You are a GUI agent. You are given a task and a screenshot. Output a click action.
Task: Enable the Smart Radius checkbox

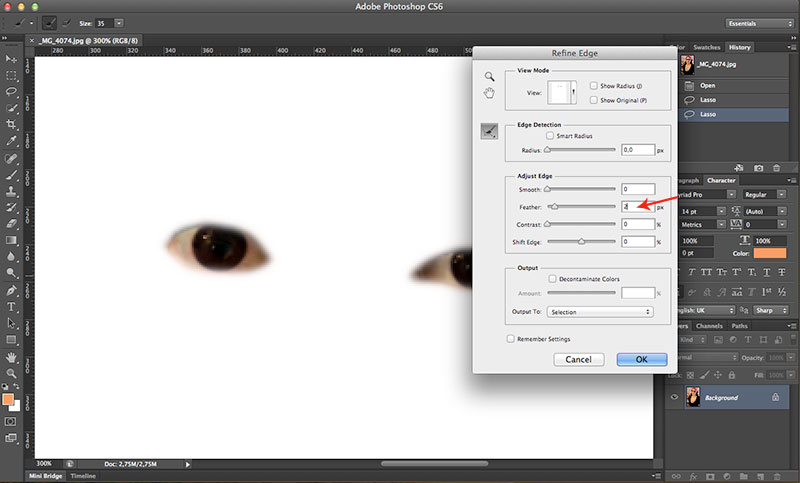[550, 135]
